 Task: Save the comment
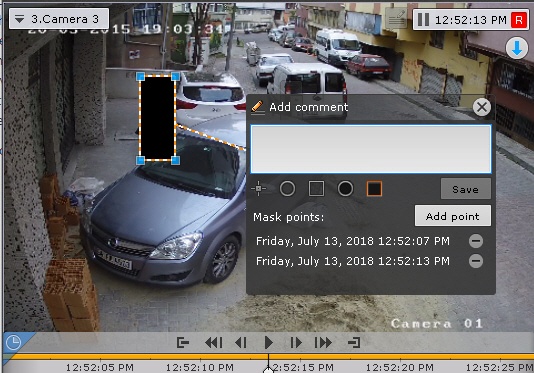point(466,189)
